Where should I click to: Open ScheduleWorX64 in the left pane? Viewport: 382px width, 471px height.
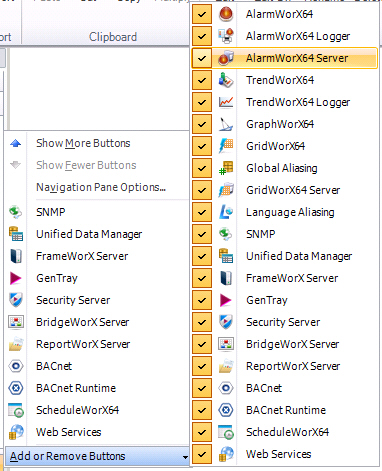click(77, 410)
